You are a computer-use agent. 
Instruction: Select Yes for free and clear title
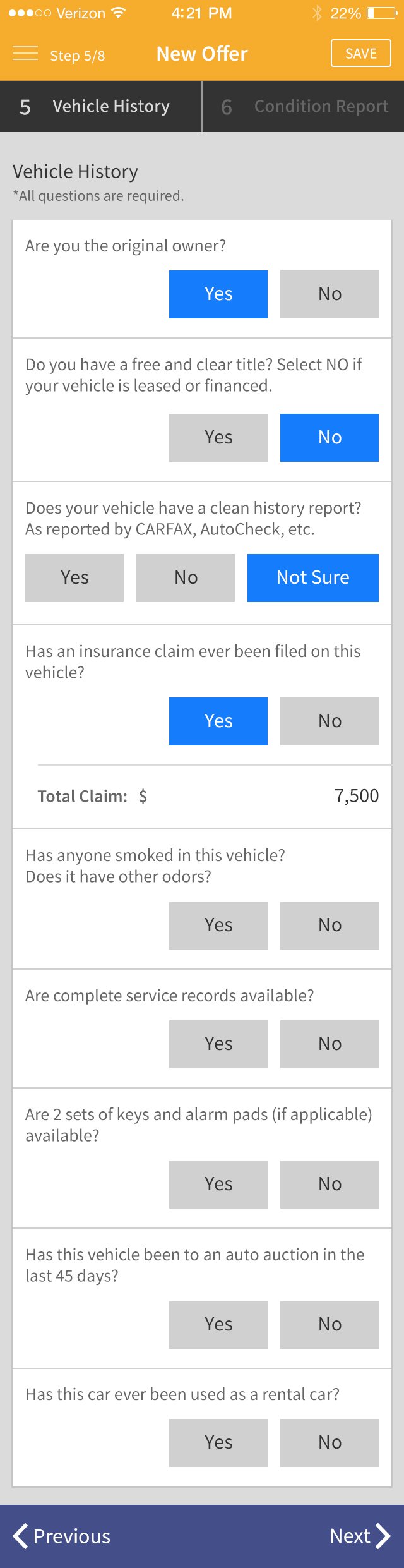point(218,438)
